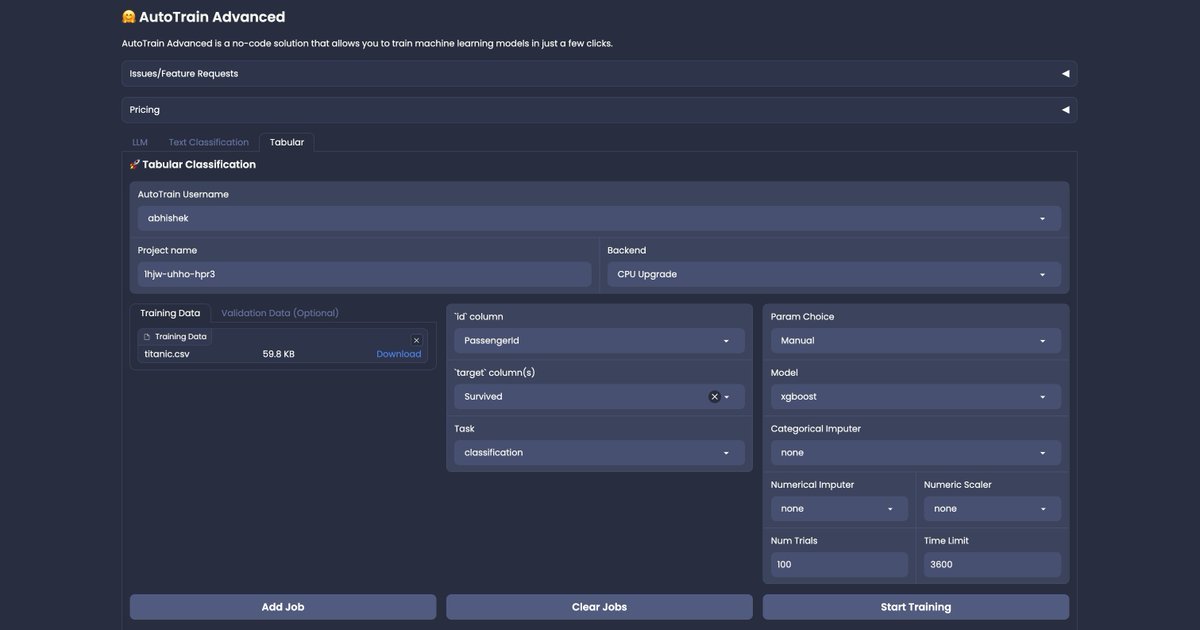
Task: Open the Backend dropdown showing CPU Upgrade
Action: pyautogui.click(x=834, y=274)
